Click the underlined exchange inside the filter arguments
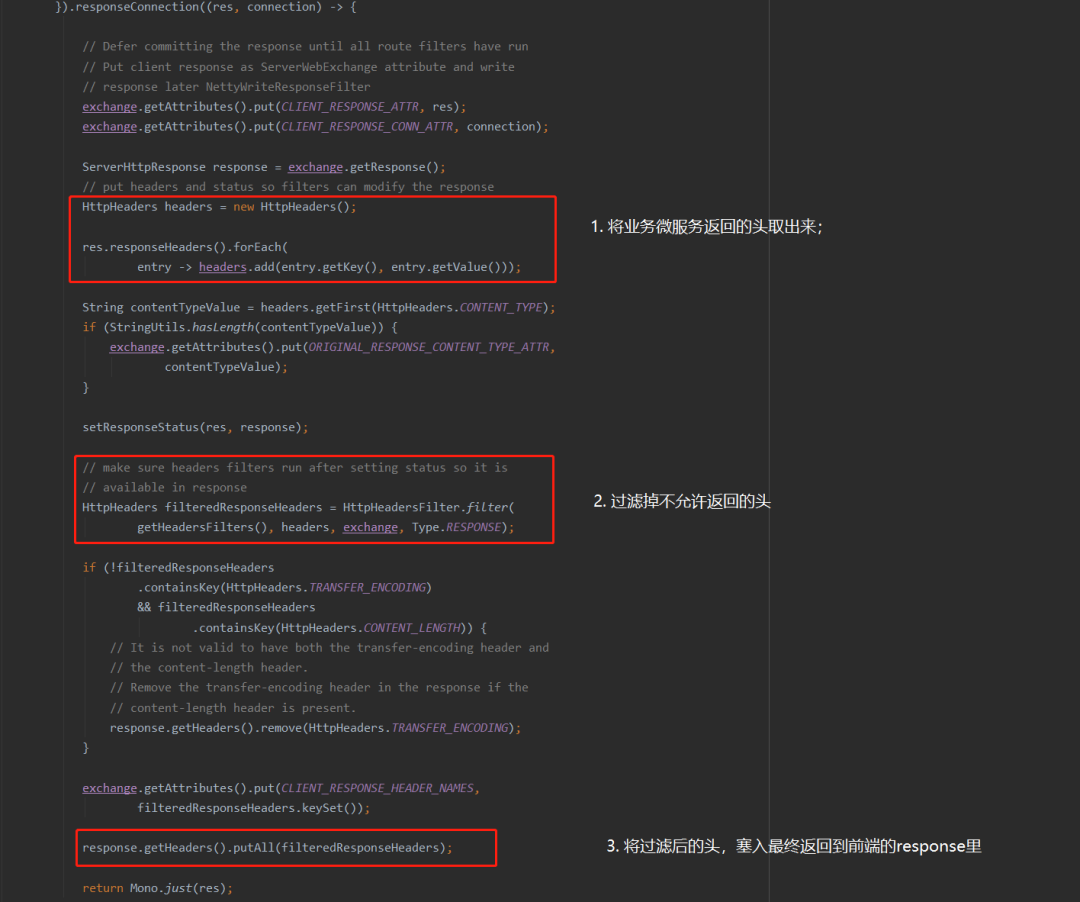The width and height of the screenshot is (1080, 902). (x=370, y=526)
